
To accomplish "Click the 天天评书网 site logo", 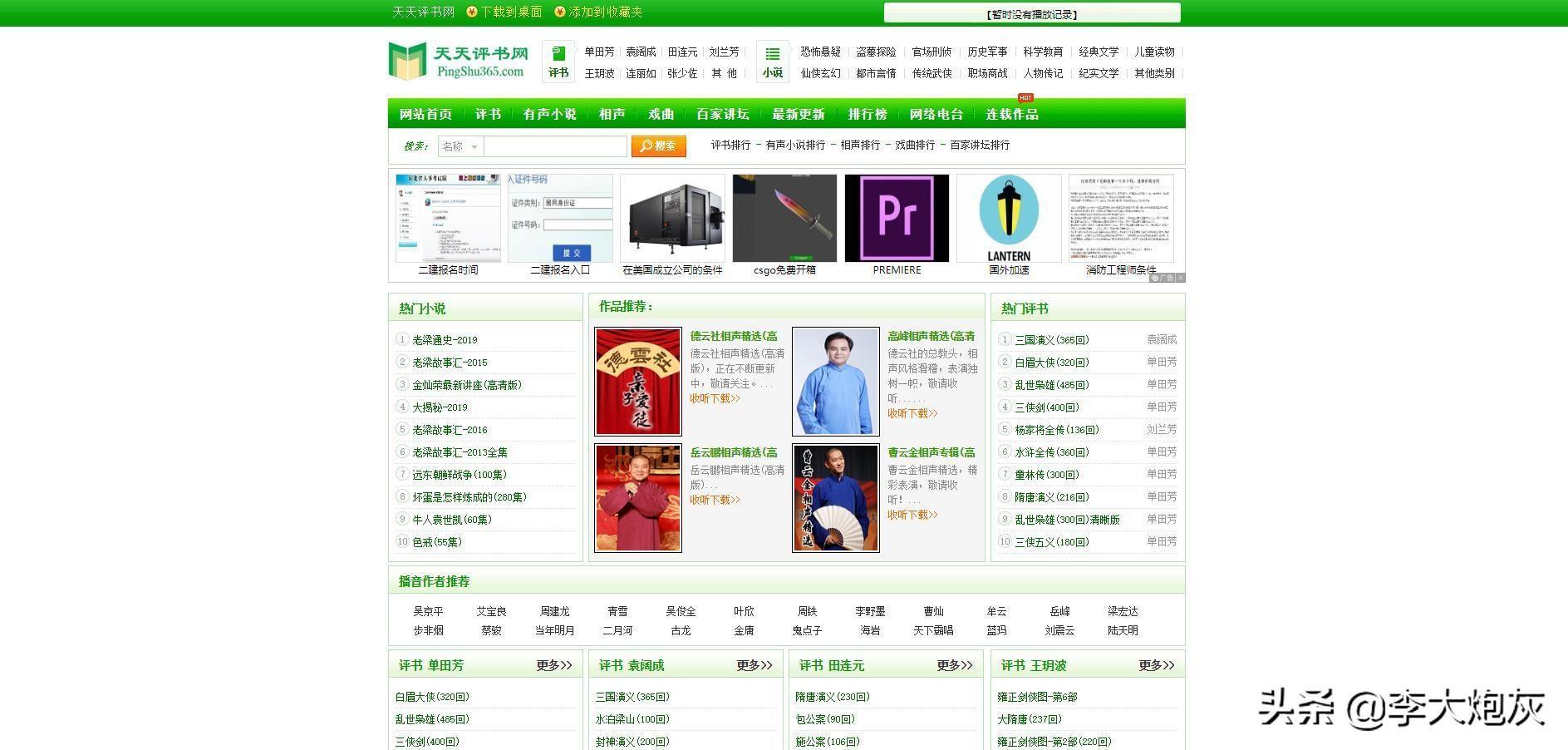I will click(459, 62).
